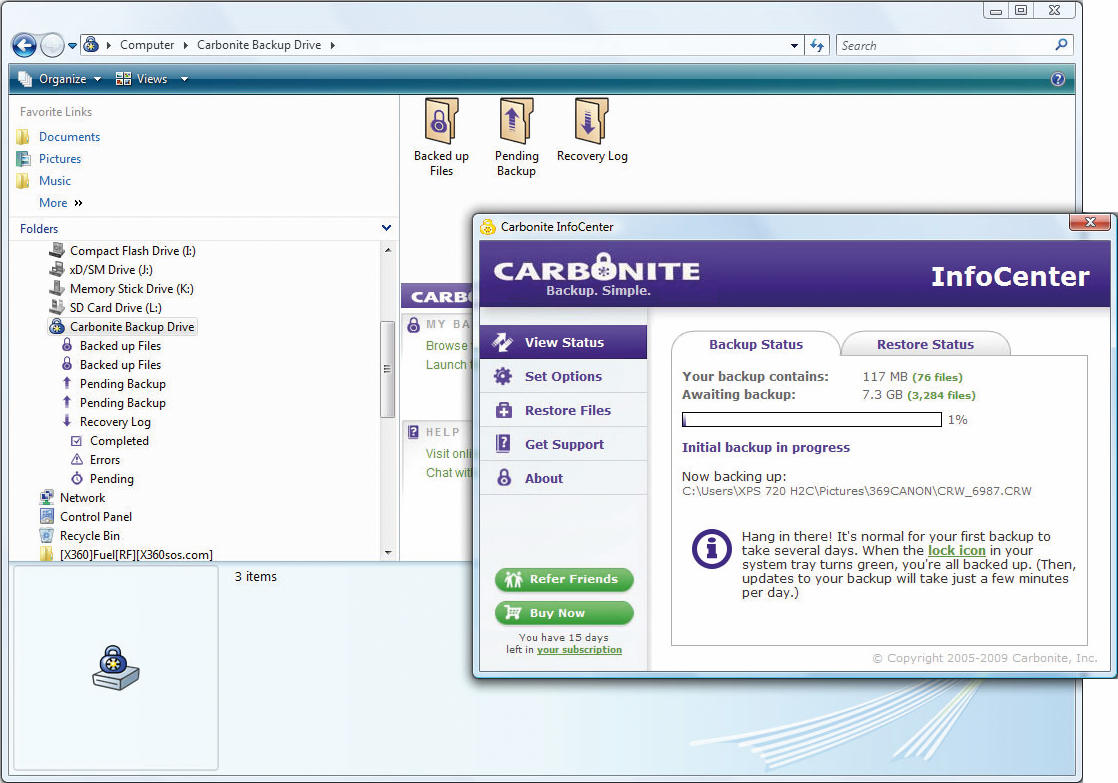
Task: Click the Carbonite Backup Drive breadcrumb in the address bar
Action: pos(259,45)
